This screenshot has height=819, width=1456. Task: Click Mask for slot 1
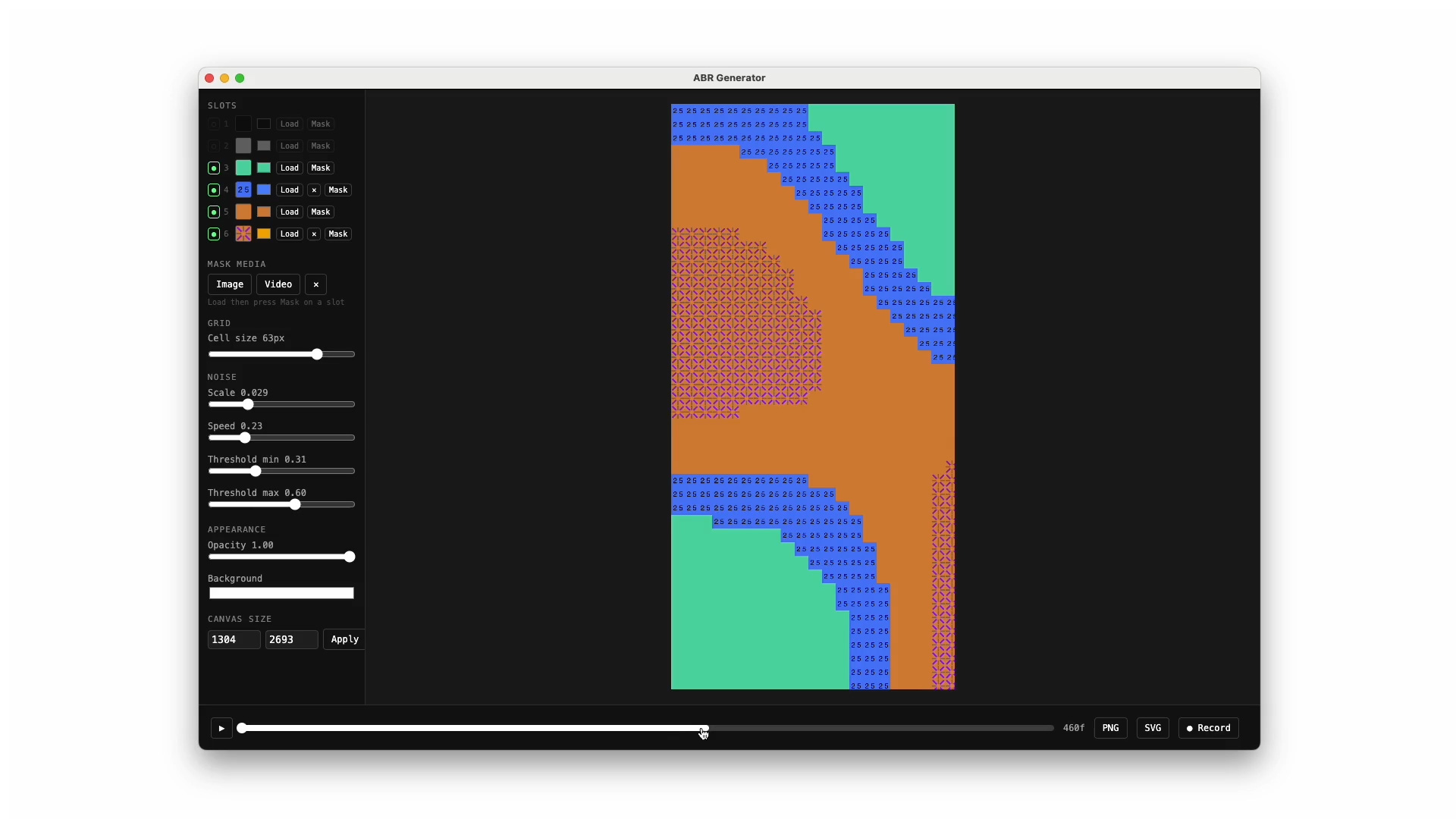[x=321, y=124]
